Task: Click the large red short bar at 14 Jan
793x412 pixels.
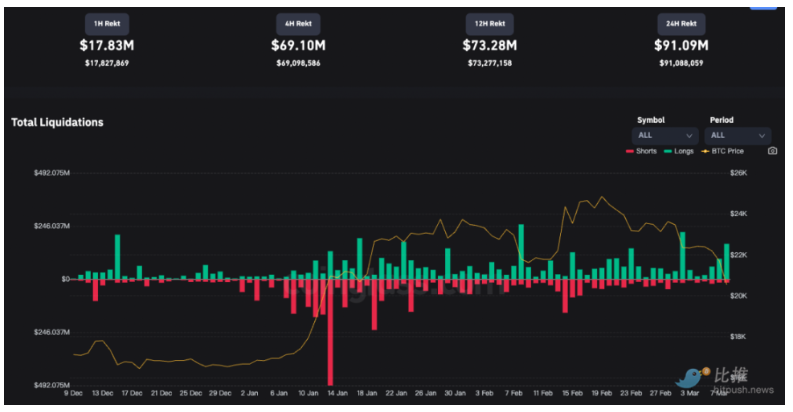Action: (x=330, y=332)
